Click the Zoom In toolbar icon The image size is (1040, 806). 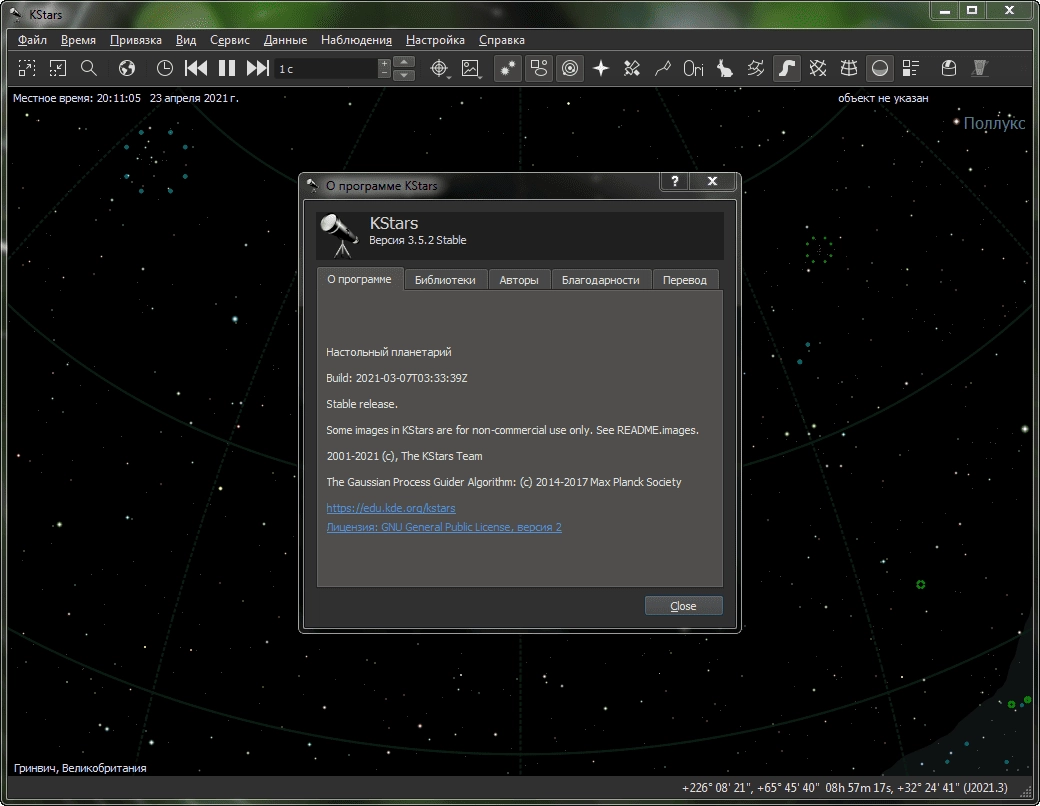[27, 68]
